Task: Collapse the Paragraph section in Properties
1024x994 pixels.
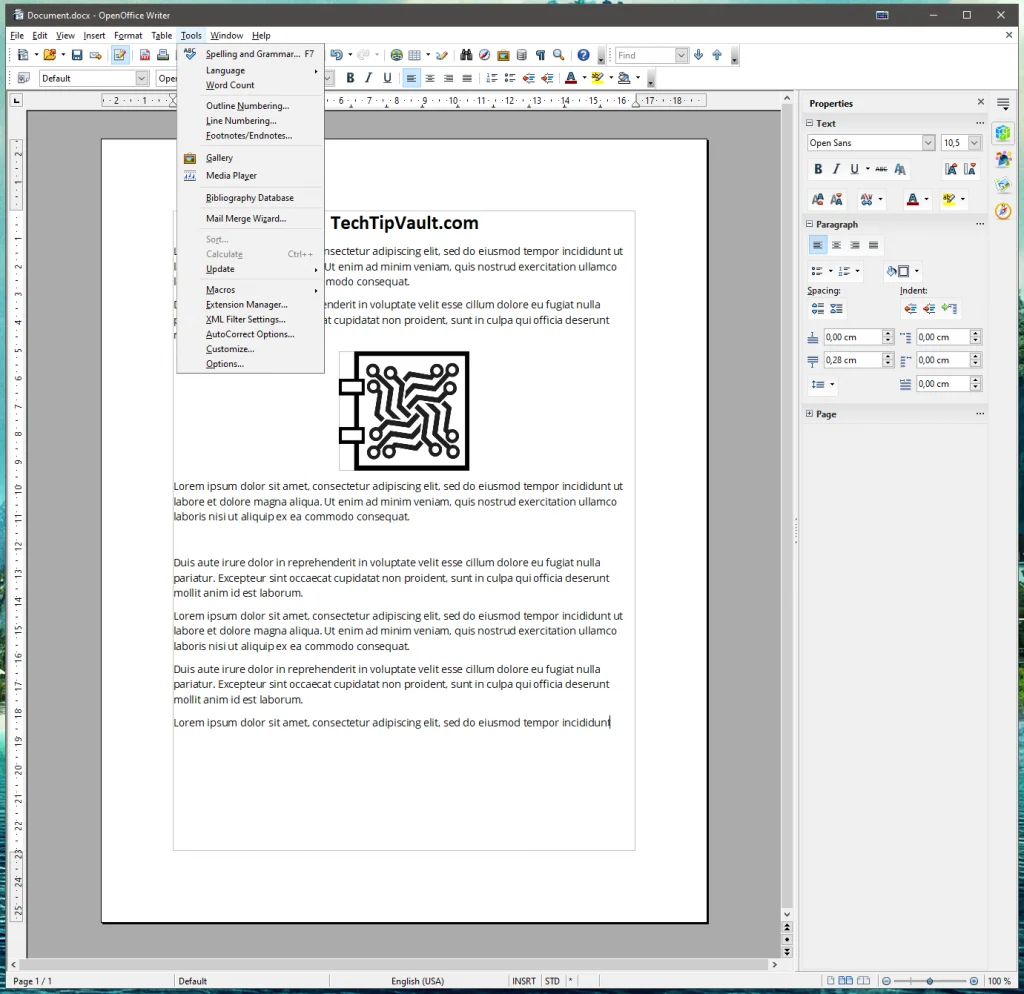Action: point(809,224)
